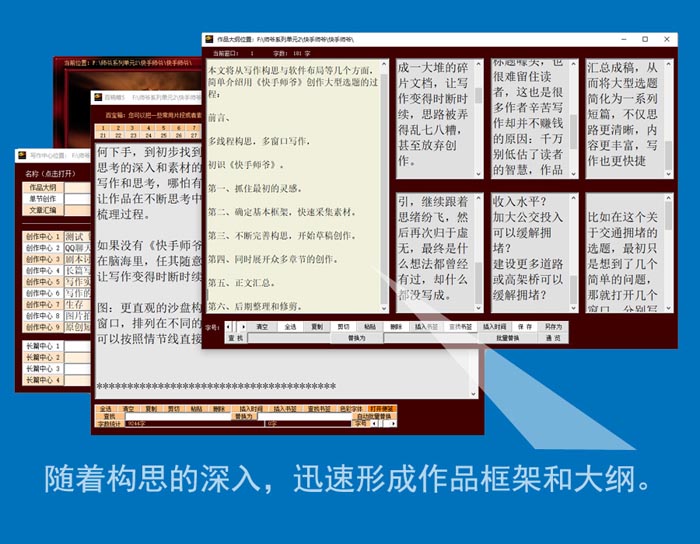Click the writing center window title icon

[x=22, y=155]
